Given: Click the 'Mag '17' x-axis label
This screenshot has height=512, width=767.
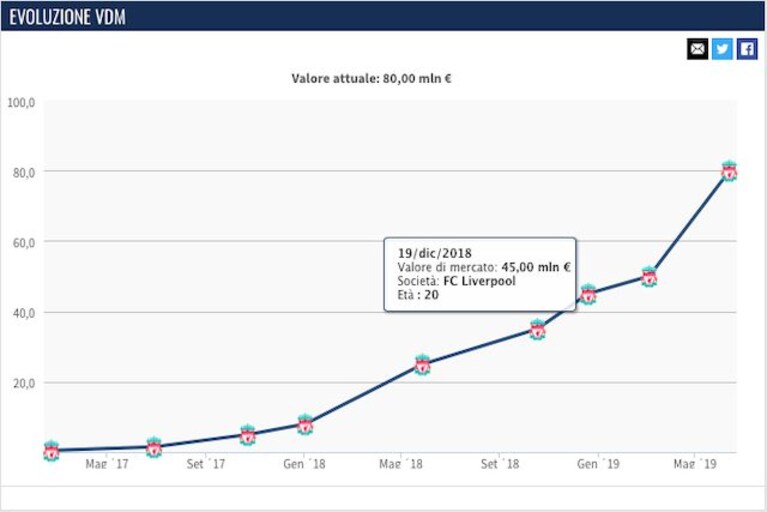Looking at the screenshot, I should (107, 464).
